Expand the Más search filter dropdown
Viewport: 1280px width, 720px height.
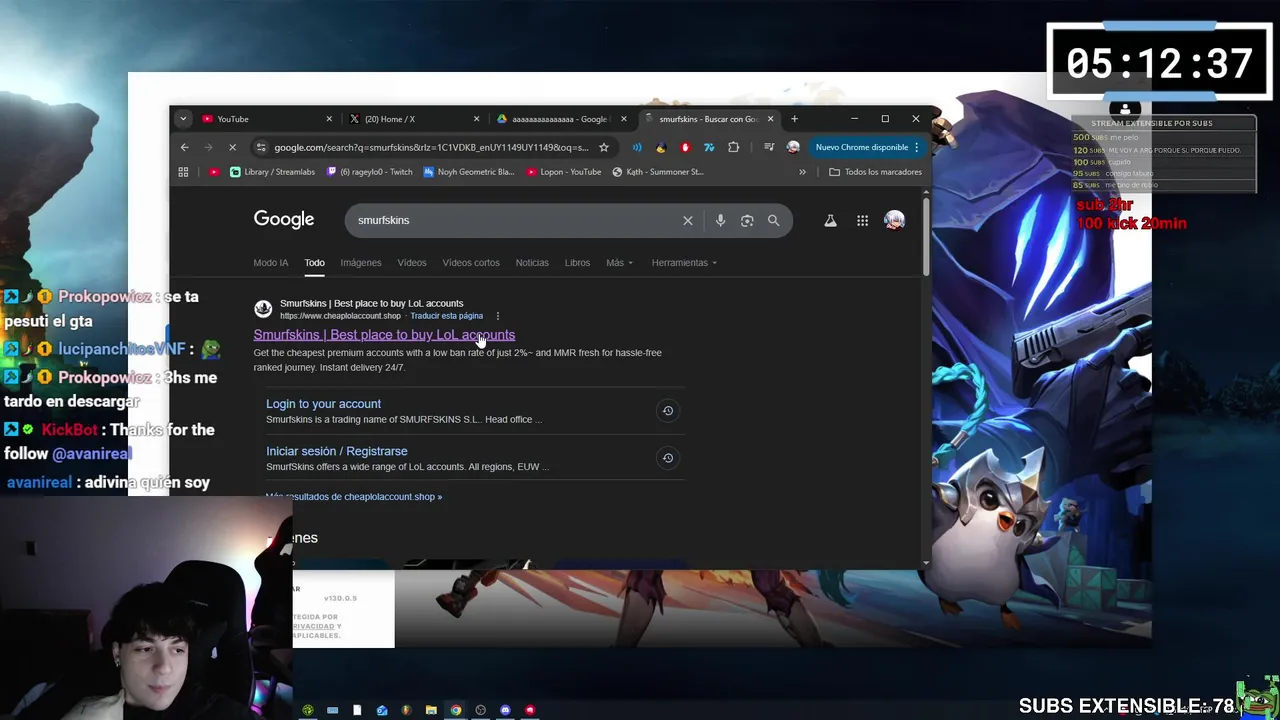[x=619, y=263]
